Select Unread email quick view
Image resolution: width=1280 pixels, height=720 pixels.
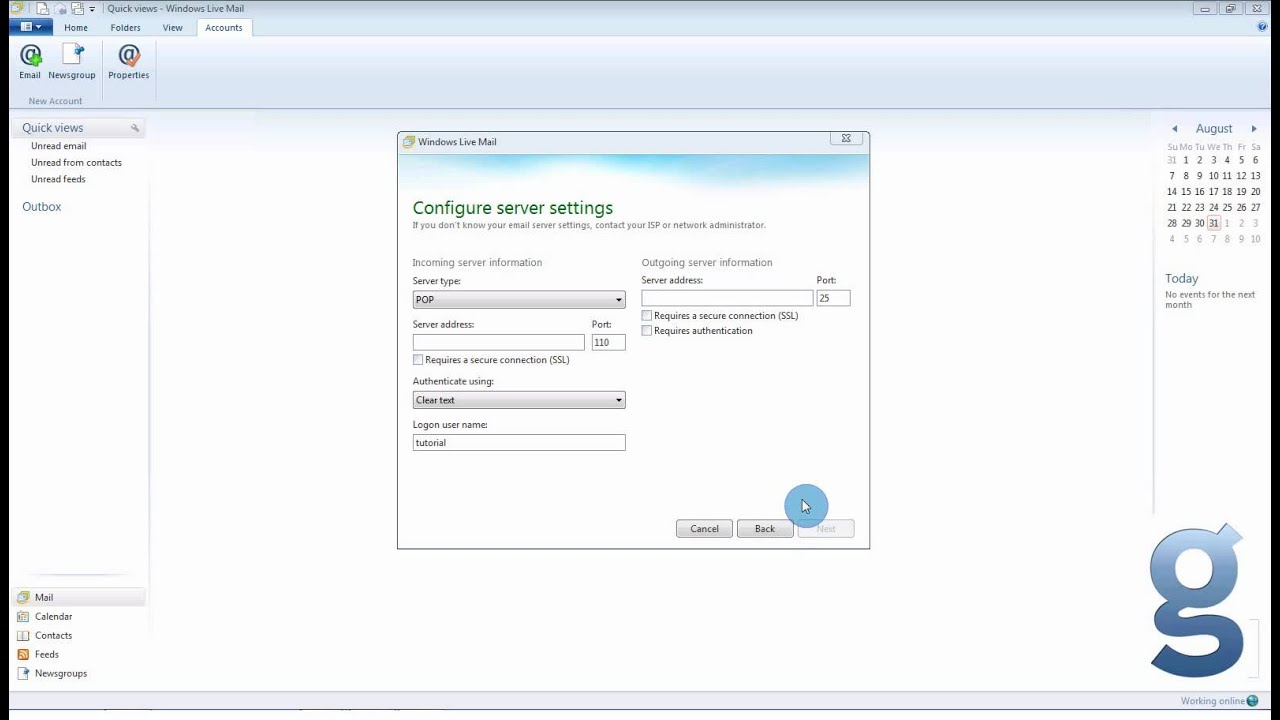(x=58, y=146)
